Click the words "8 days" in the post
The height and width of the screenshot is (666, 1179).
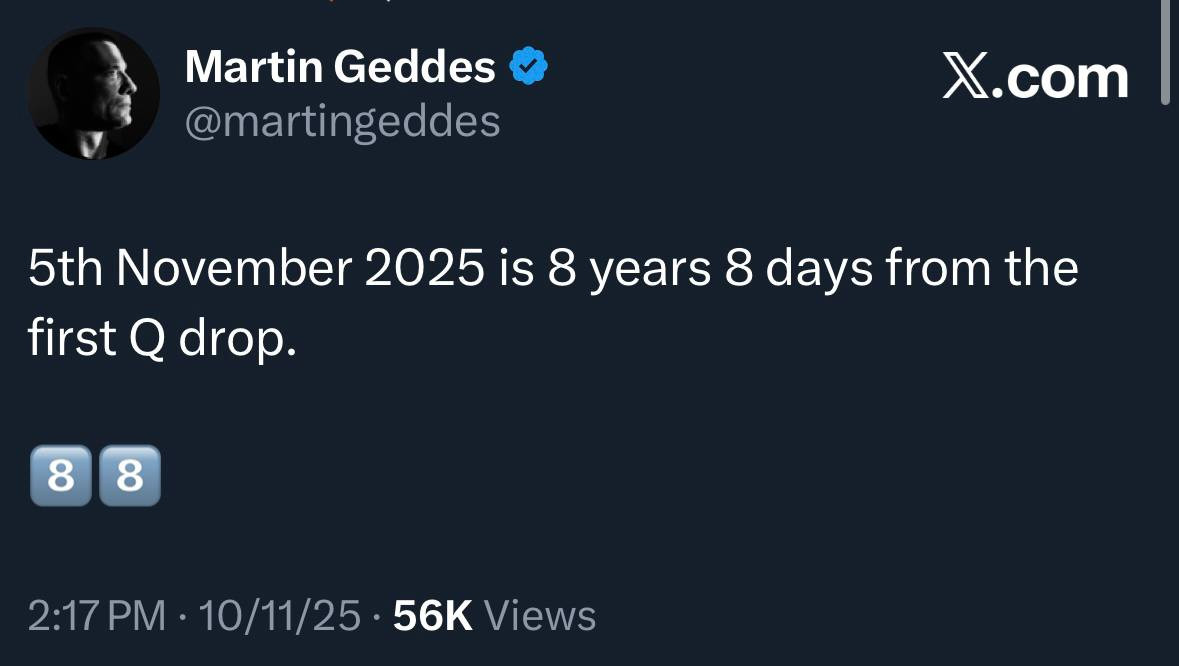tap(796, 271)
